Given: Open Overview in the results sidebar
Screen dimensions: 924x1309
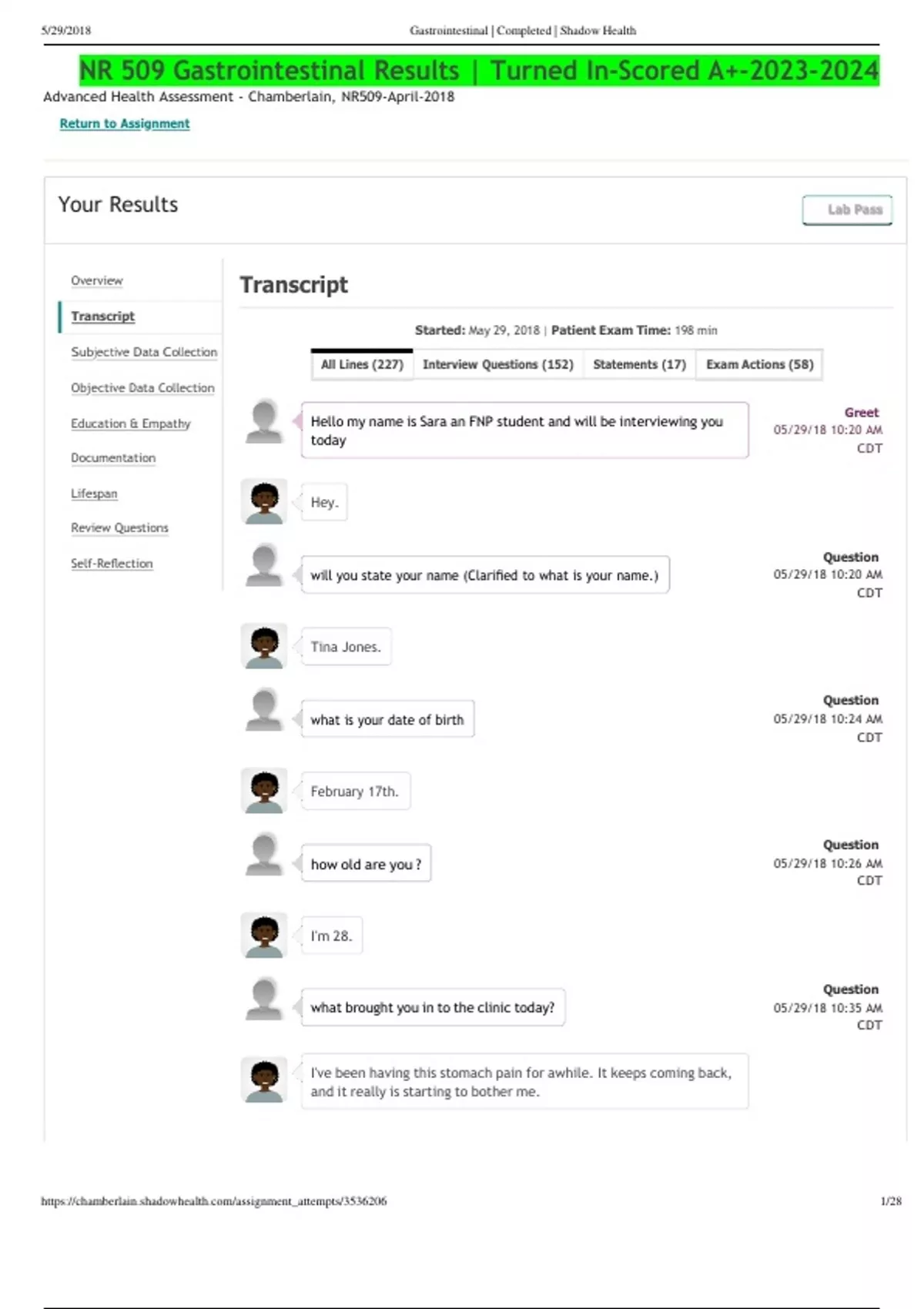Looking at the screenshot, I should pos(97,281).
